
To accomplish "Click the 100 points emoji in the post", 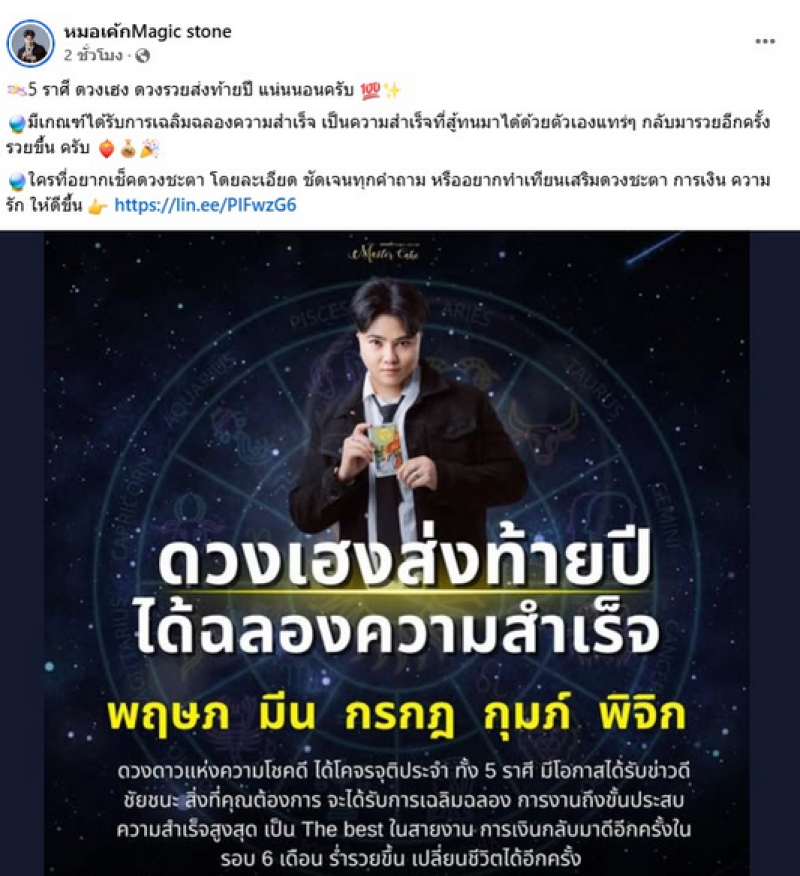I will point(370,90).
